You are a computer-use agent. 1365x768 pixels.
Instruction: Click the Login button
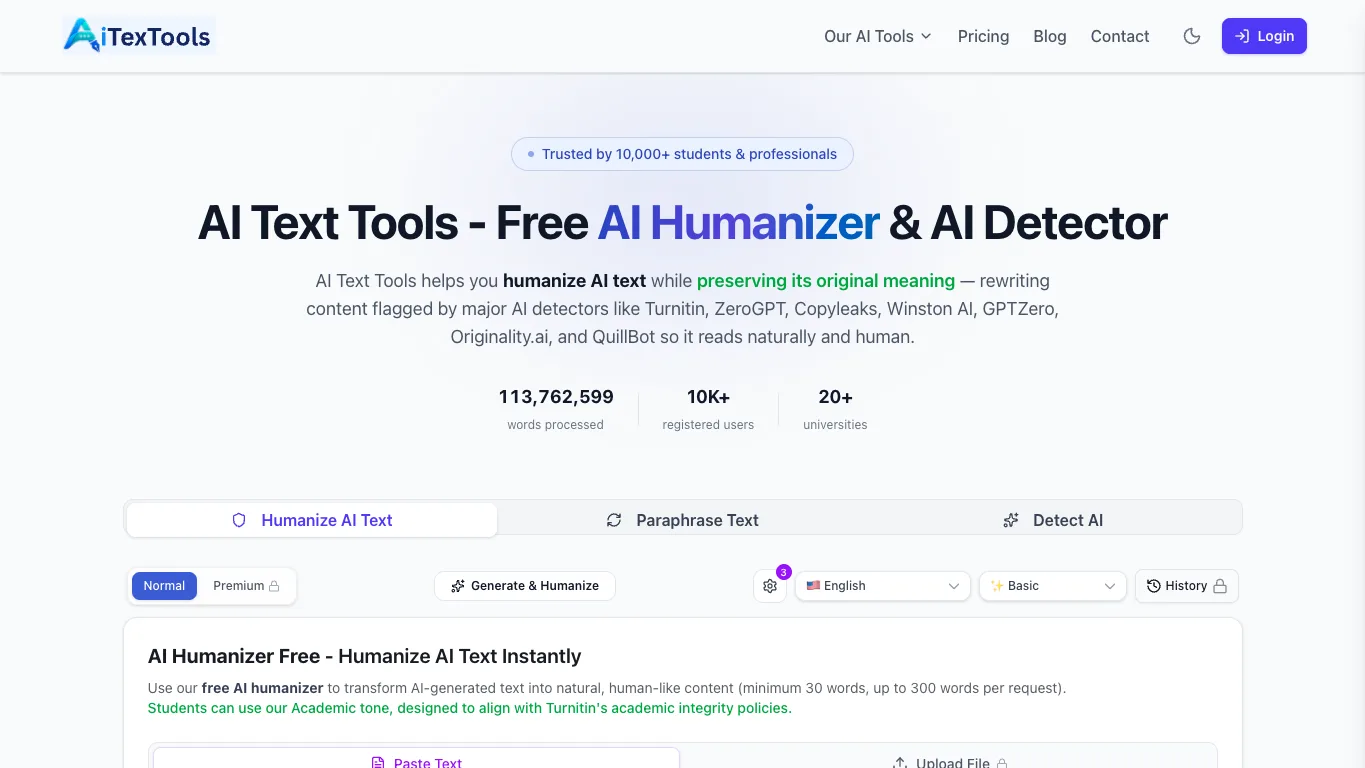tap(1264, 36)
